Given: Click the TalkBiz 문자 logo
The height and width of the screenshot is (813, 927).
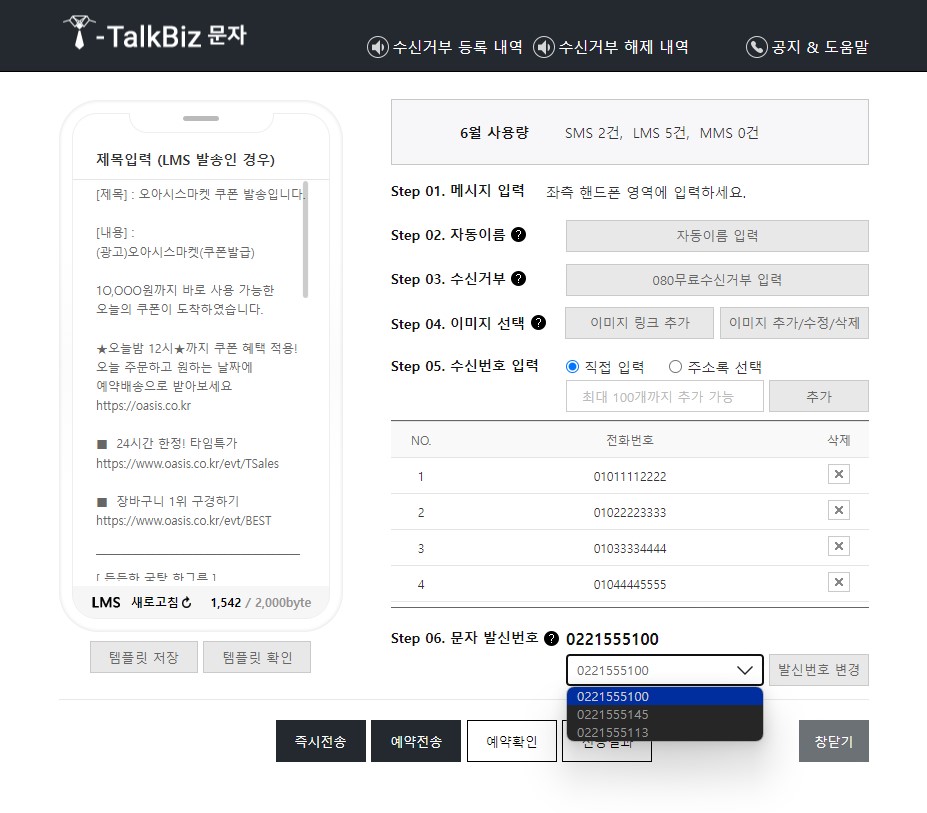Looking at the screenshot, I should click(155, 33).
